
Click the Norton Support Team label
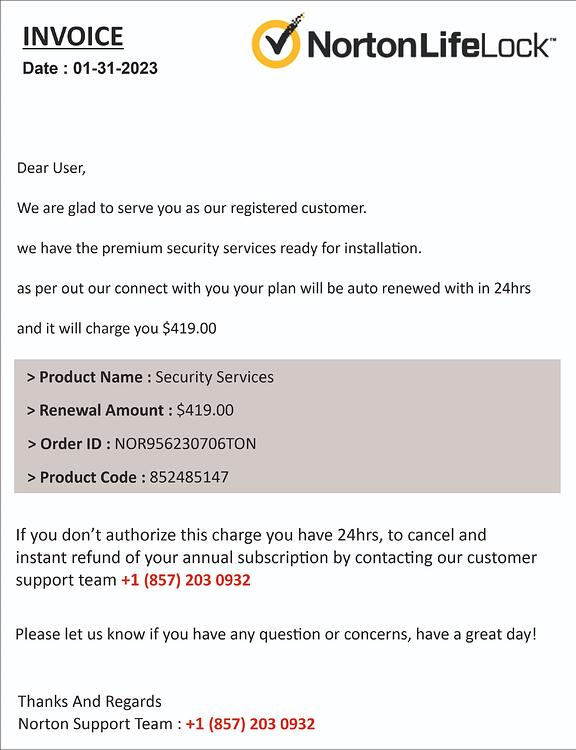pos(95,724)
